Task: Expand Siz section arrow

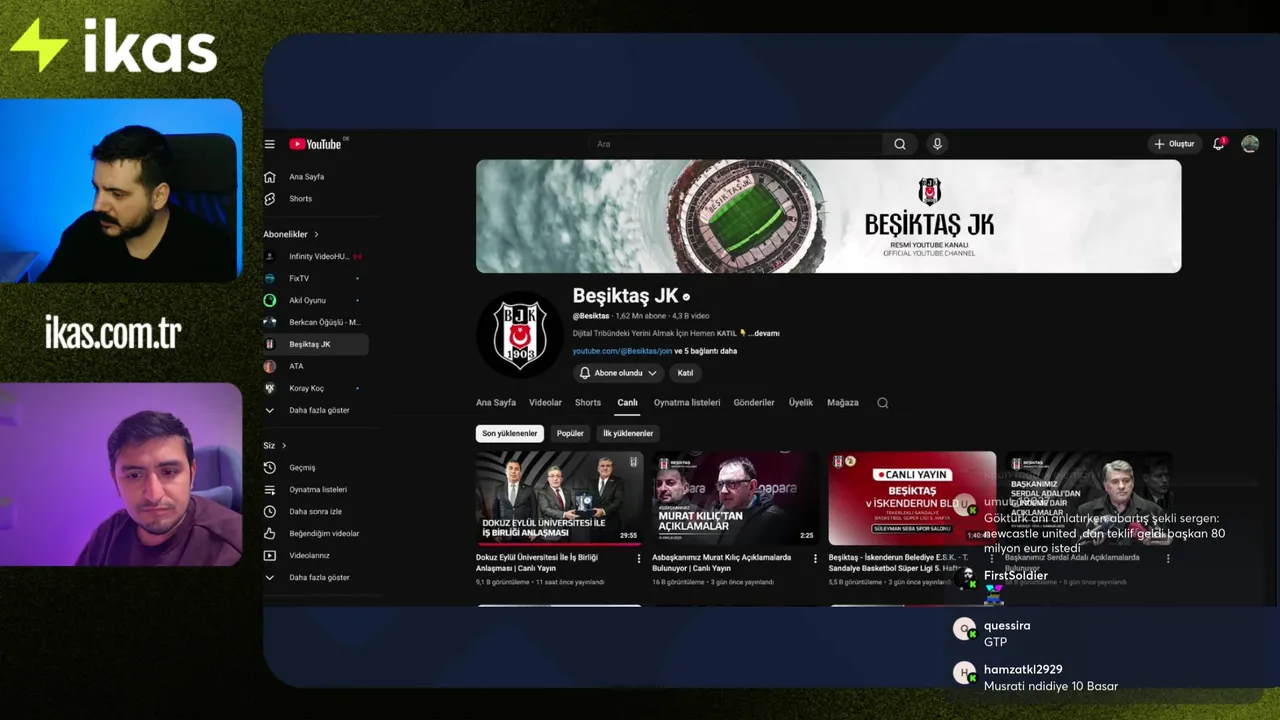Action: (x=284, y=446)
